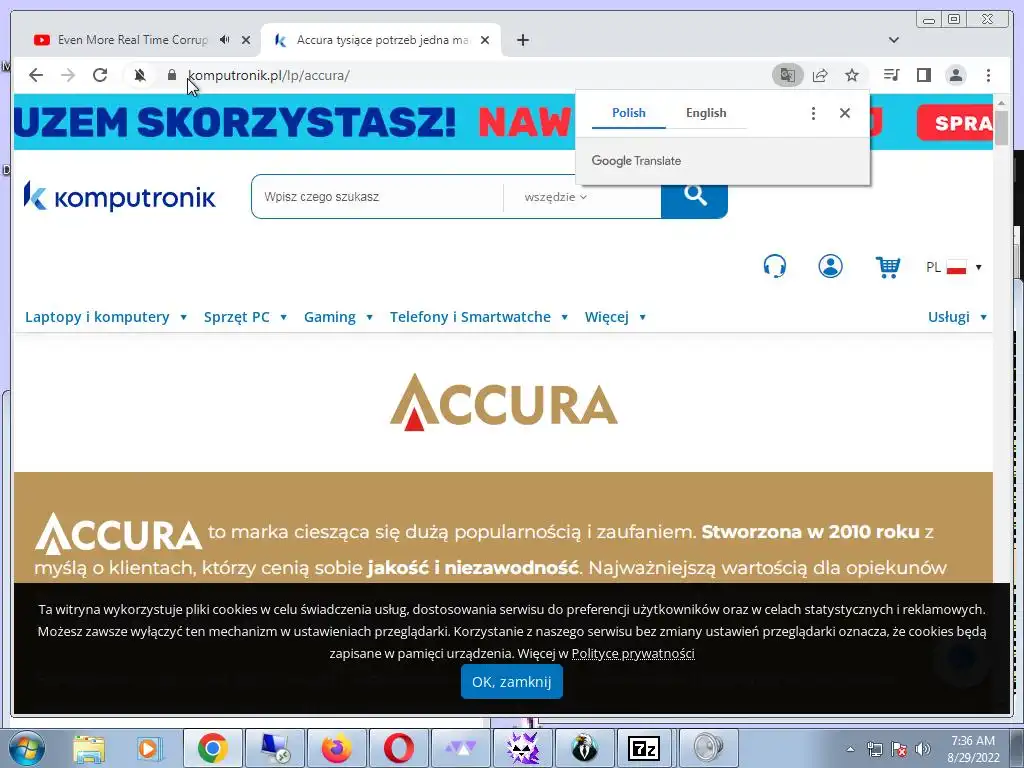The image size is (1024, 768).
Task: Open a new browser tab
Action: [522, 40]
